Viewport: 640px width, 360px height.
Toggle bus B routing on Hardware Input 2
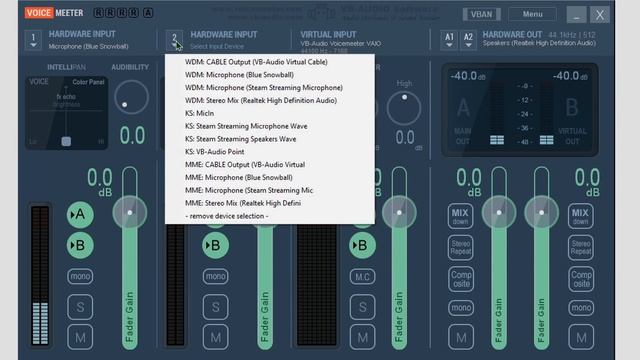(216, 245)
